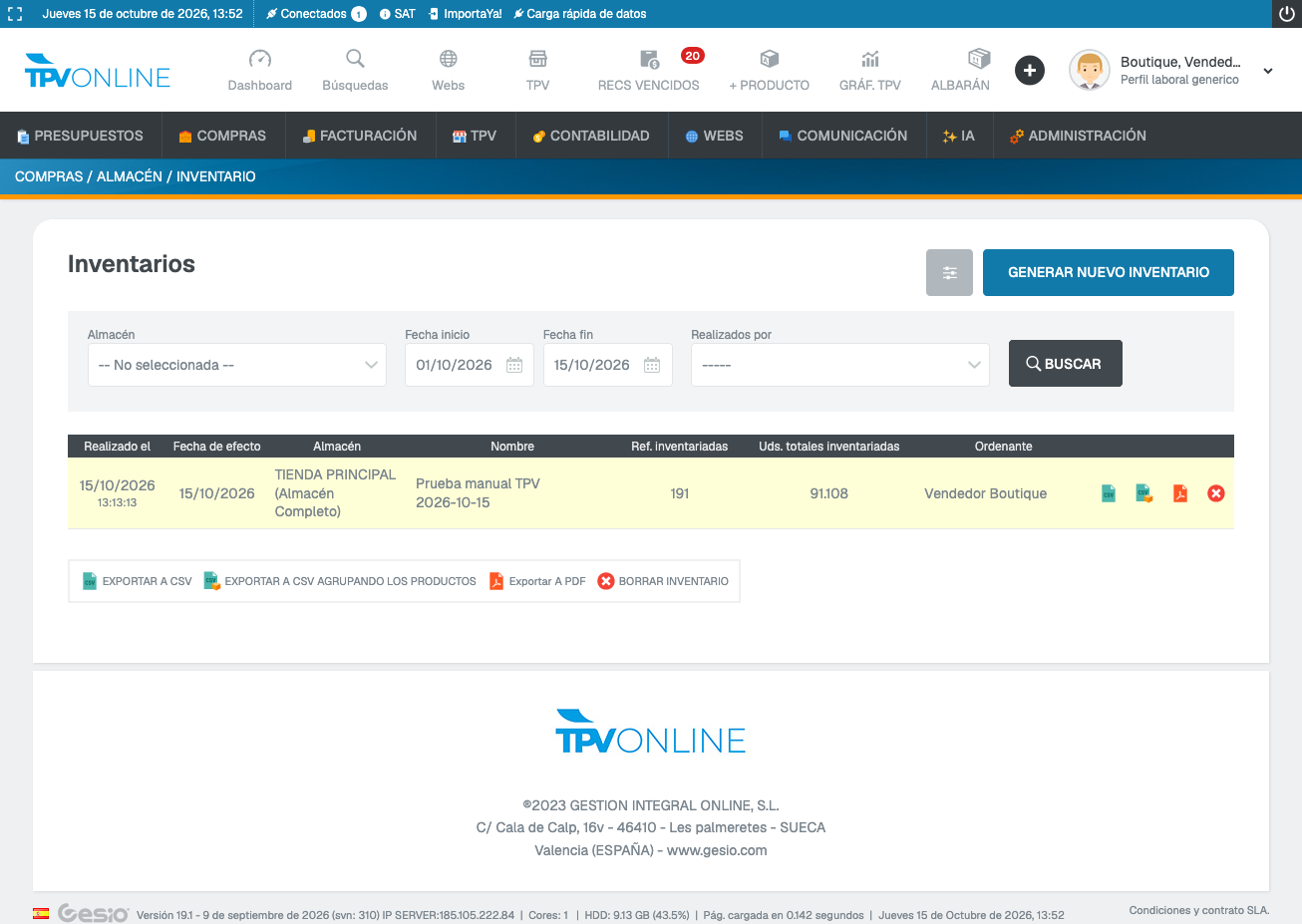Export row grouped CSV icon
Image resolution: width=1302 pixels, height=924 pixels.
coord(1144,493)
